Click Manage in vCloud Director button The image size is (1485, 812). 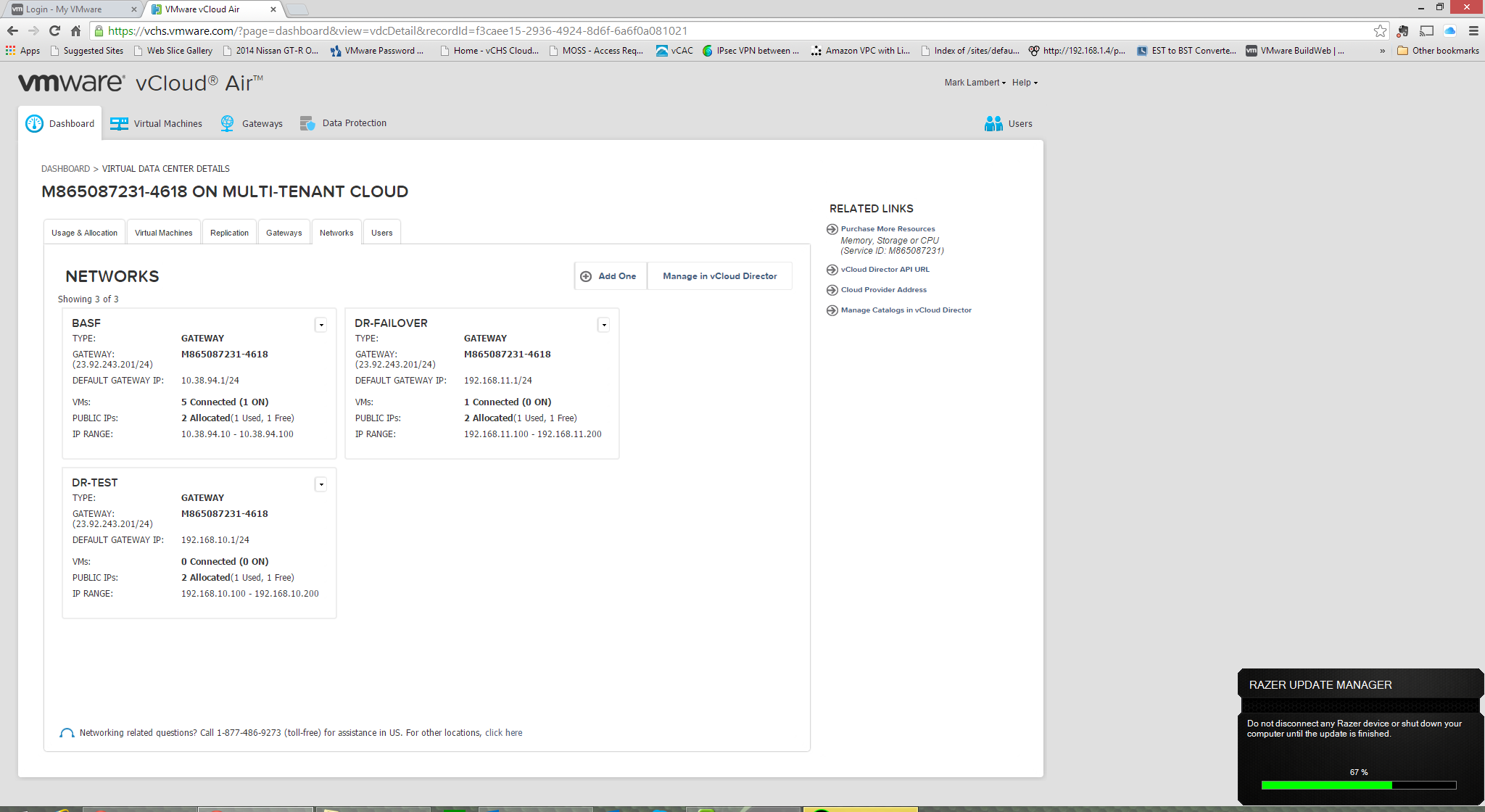pos(719,276)
